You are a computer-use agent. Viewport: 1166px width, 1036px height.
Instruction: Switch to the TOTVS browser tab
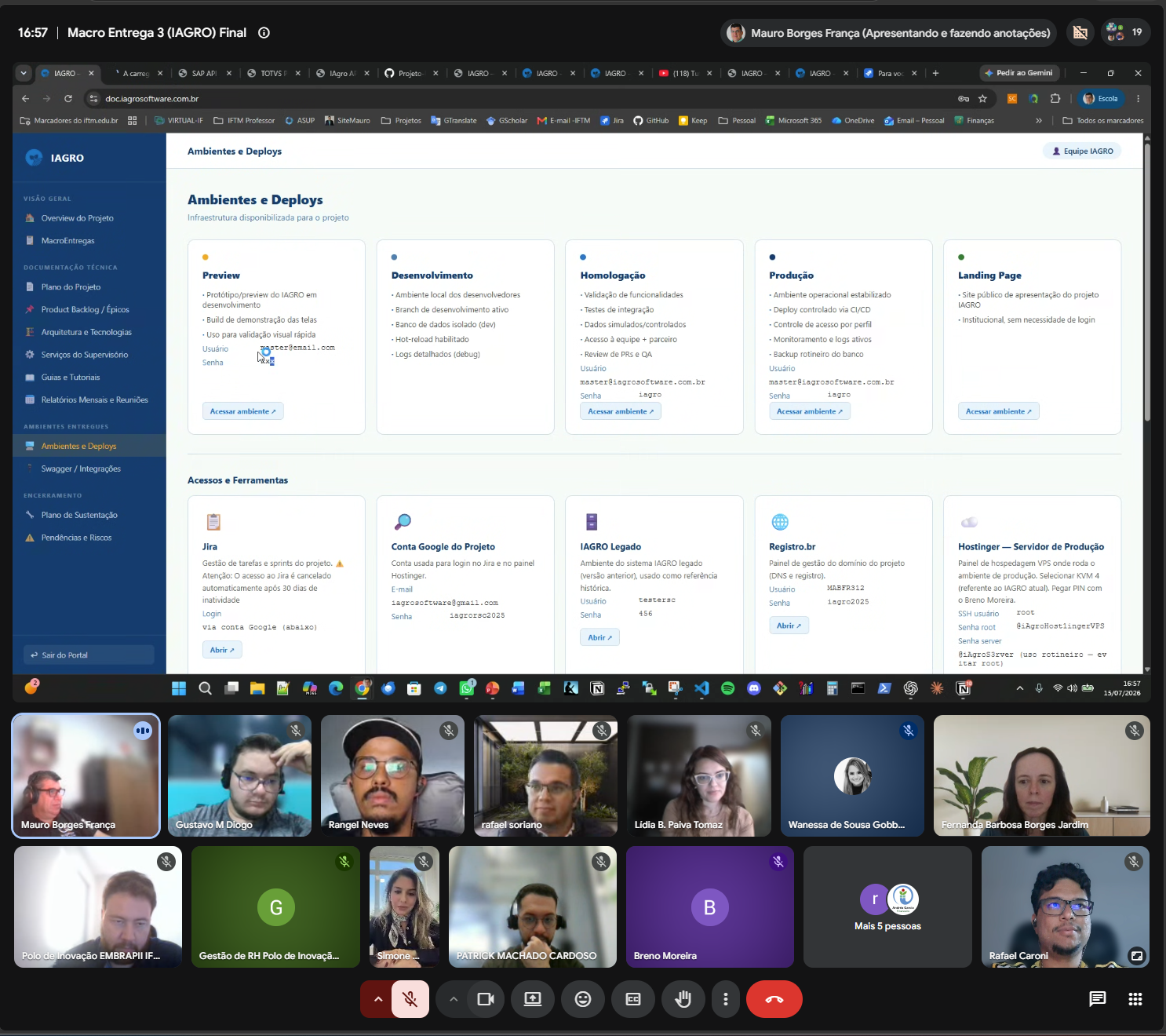271,73
